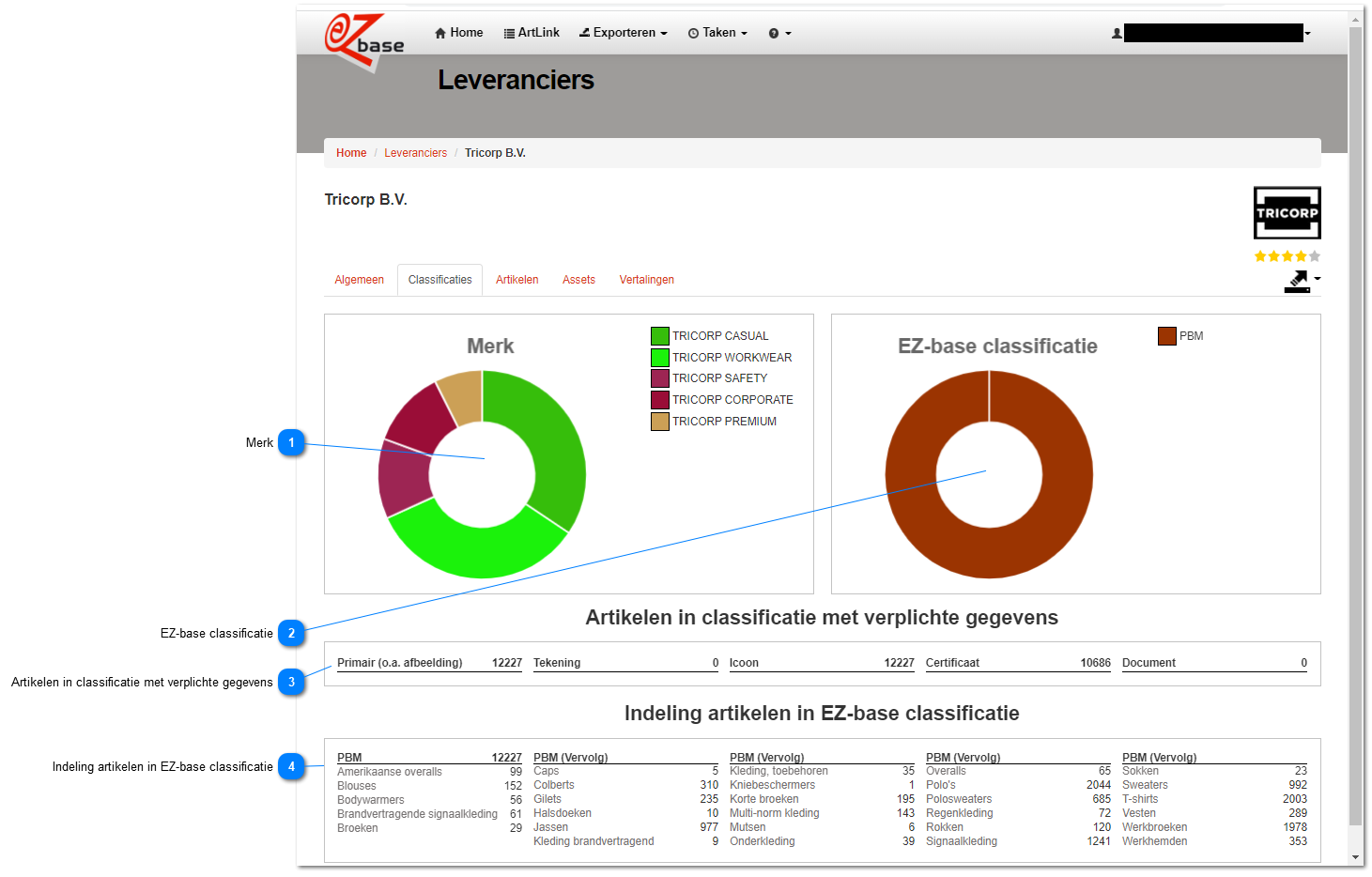Image resolution: width=1372 pixels, height=877 pixels.
Task: Click the star rating below logo
Action: click(1287, 256)
